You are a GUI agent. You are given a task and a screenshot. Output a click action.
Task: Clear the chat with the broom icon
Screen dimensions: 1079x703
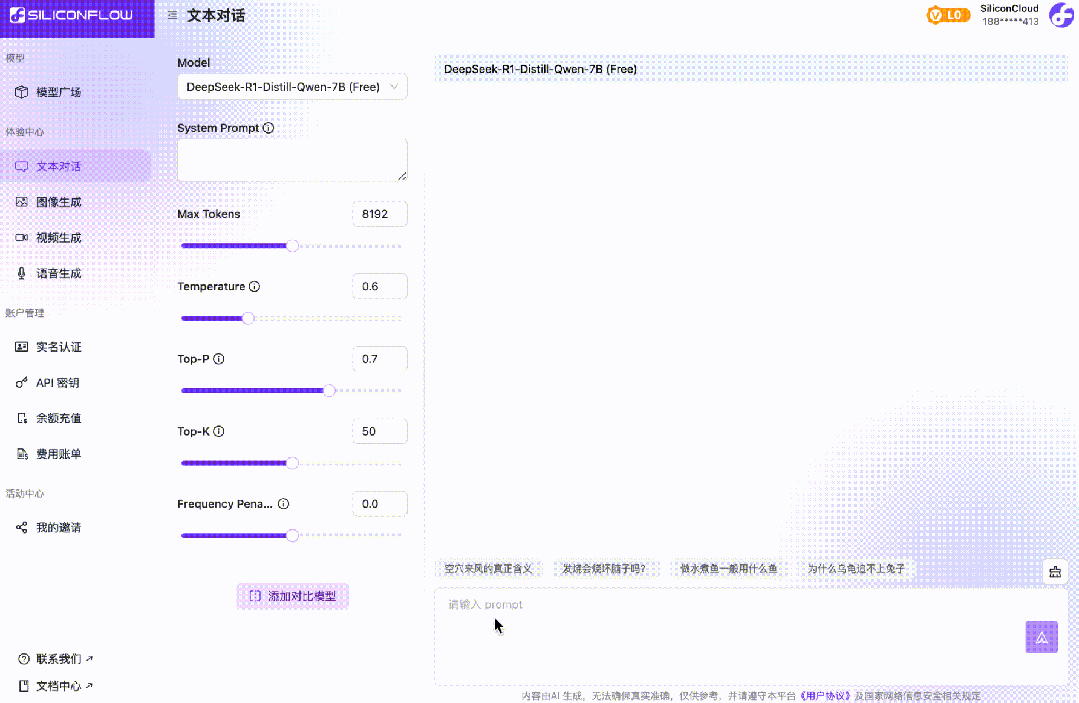(1054, 570)
